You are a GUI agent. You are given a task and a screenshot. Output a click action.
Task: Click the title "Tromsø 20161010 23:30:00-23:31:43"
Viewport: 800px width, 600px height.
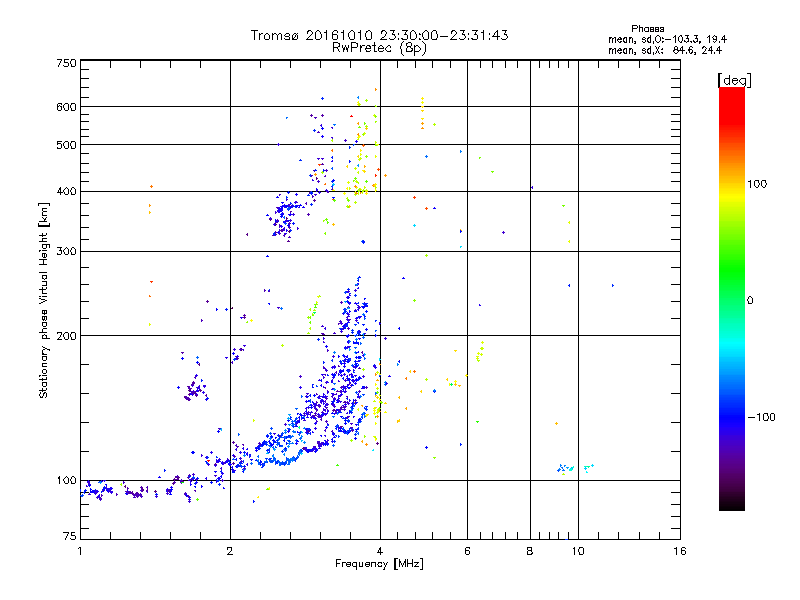coord(380,35)
